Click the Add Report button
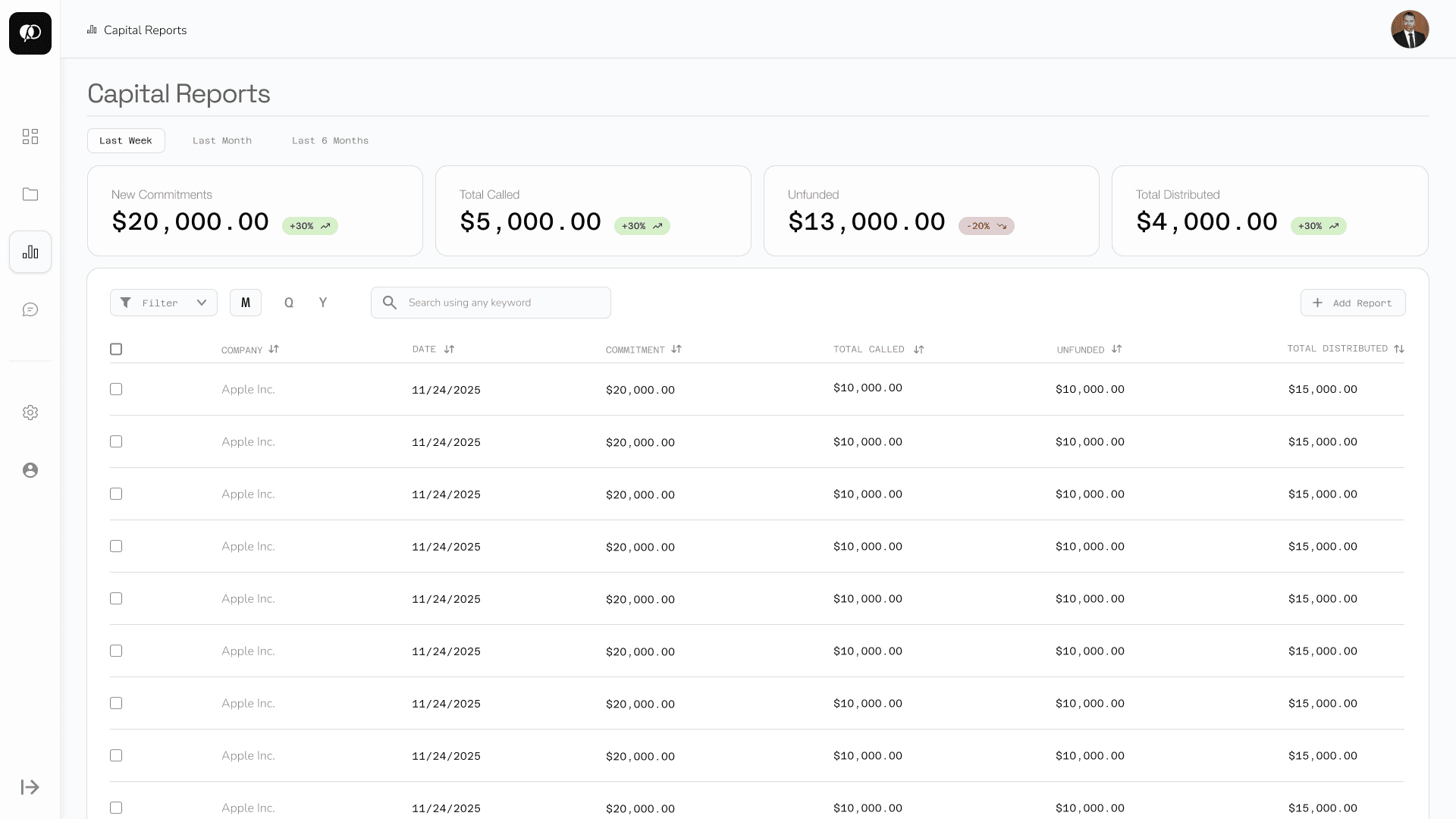The image size is (1456, 819). click(x=1353, y=303)
